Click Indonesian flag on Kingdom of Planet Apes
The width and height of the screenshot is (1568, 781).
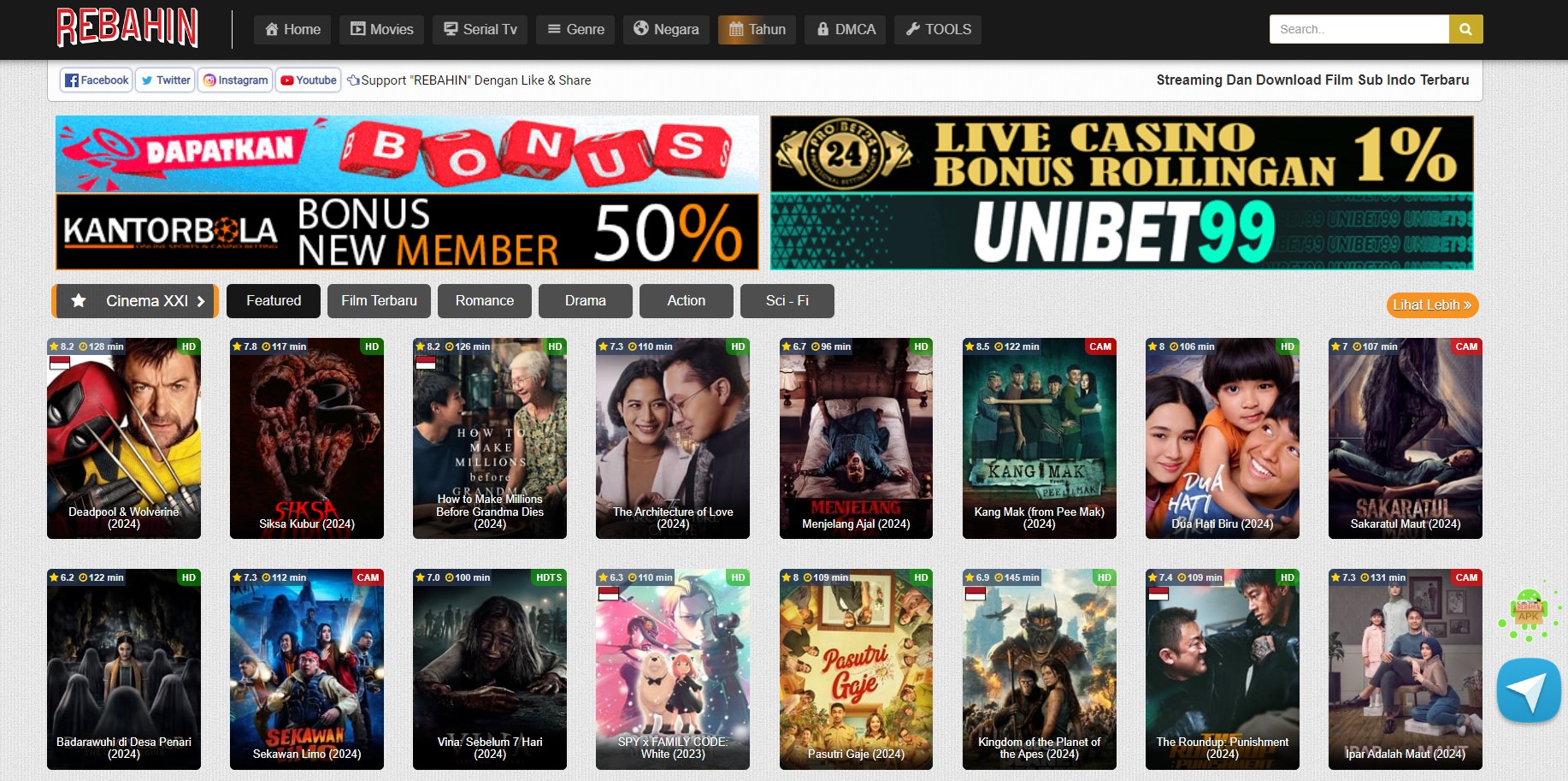pos(976,594)
